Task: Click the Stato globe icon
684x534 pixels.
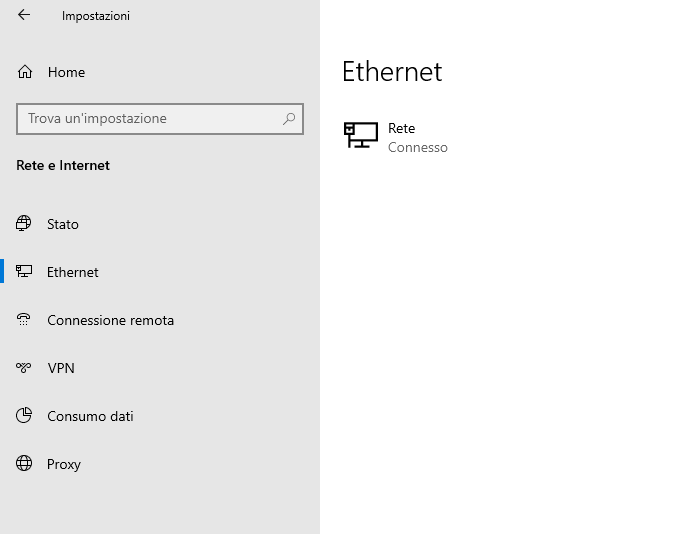Action: (x=24, y=224)
